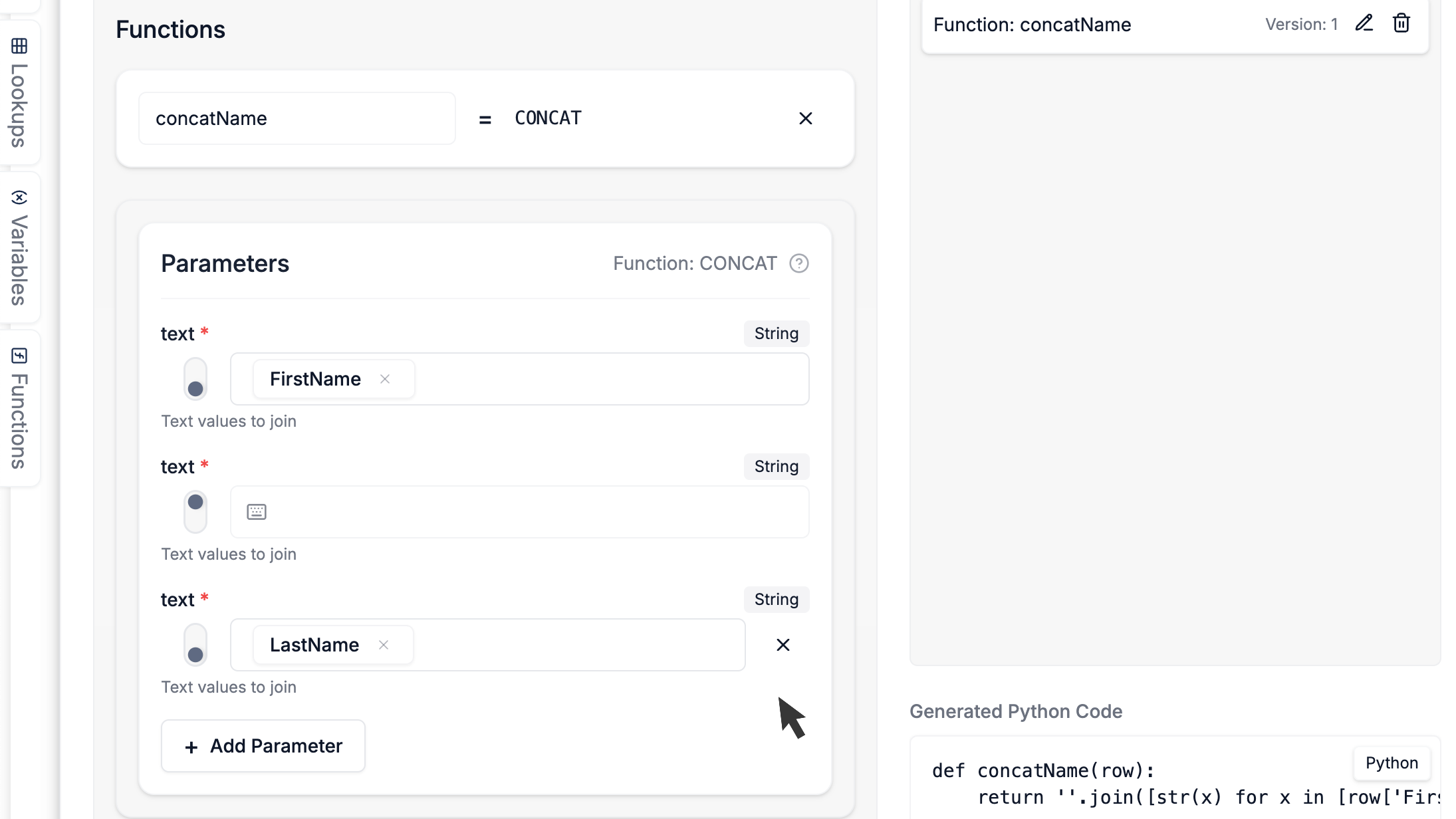Remove the FirstName tag
This screenshot has height=819, width=1456.
pyautogui.click(x=385, y=379)
